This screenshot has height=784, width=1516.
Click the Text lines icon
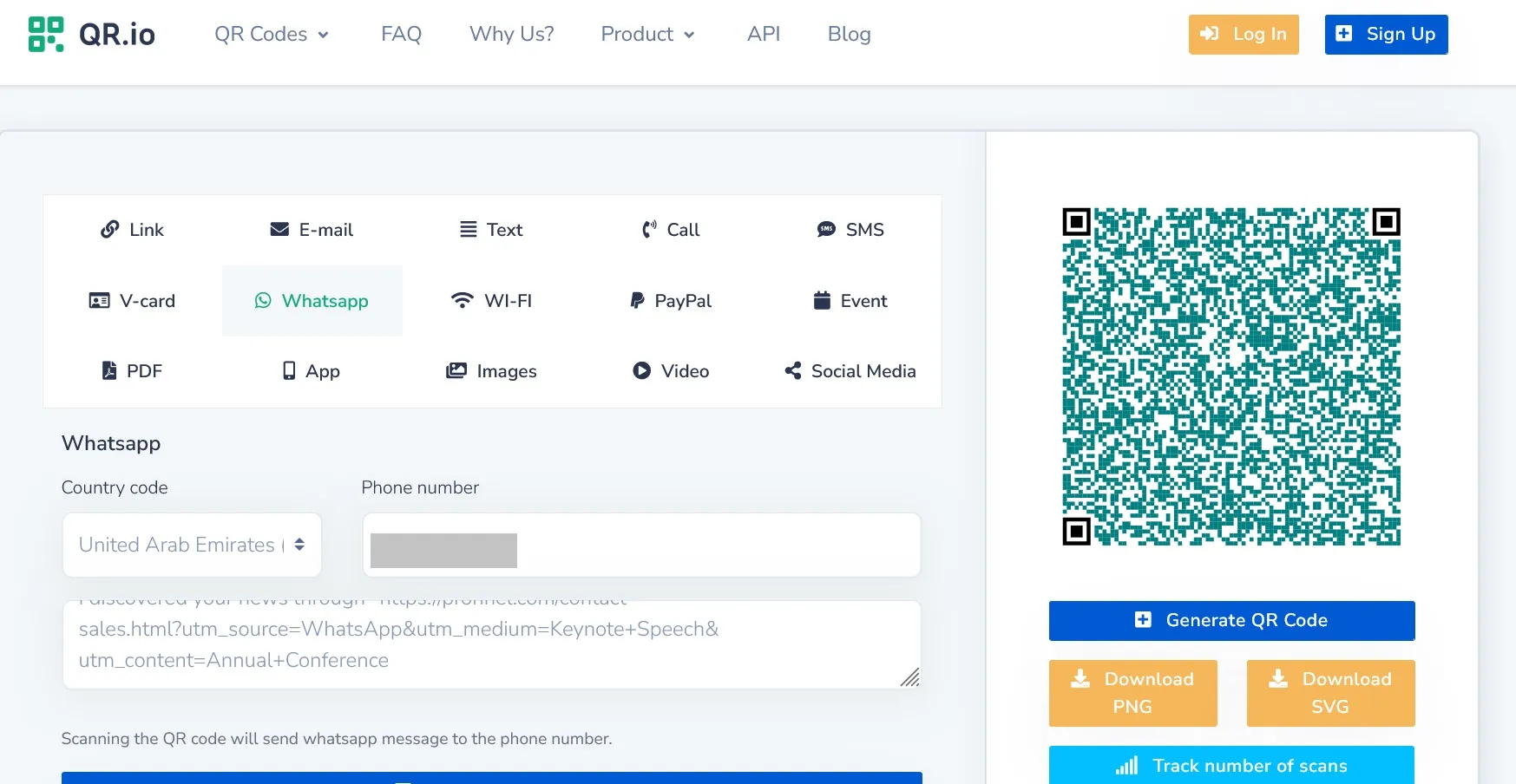(469, 230)
